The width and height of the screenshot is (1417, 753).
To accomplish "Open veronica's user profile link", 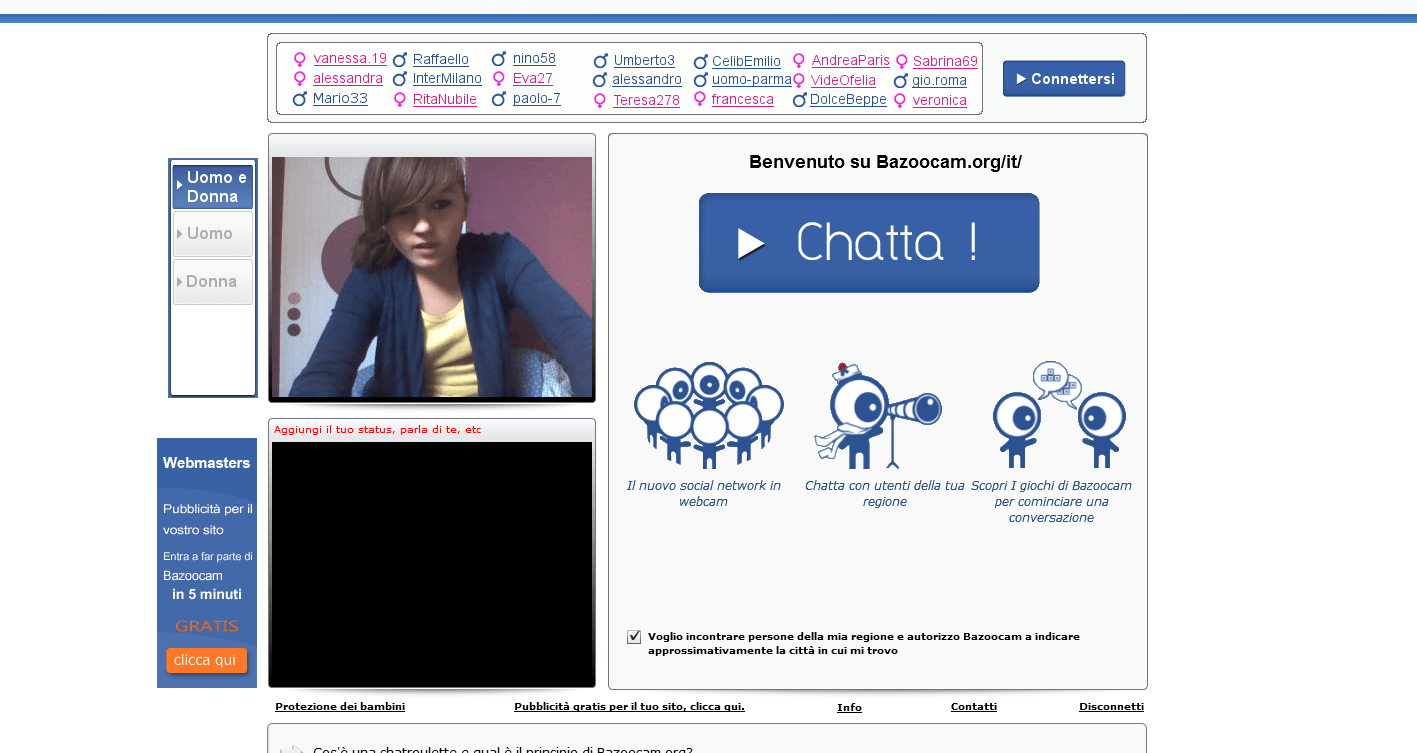I will (x=940, y=101).
